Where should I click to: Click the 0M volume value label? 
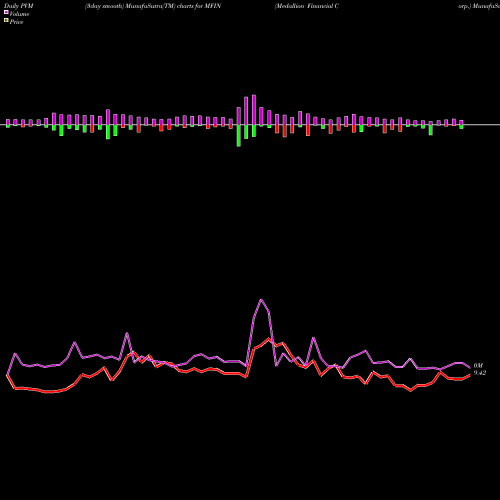[x=478, y=366]
